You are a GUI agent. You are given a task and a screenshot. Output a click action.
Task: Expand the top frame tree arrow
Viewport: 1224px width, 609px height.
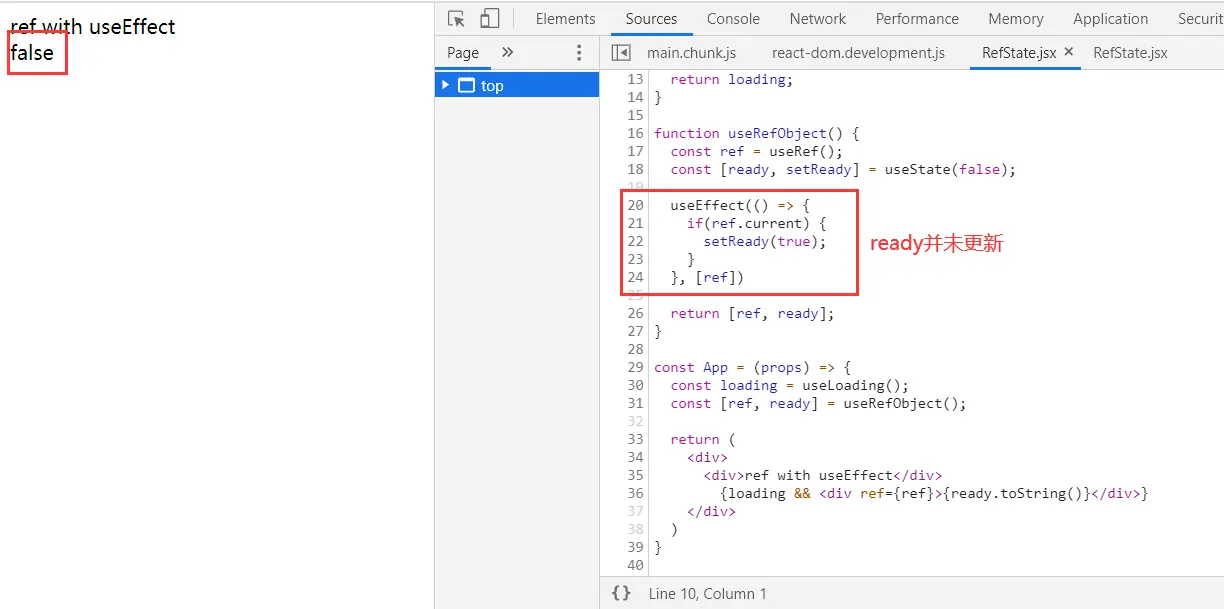point(446,85)
